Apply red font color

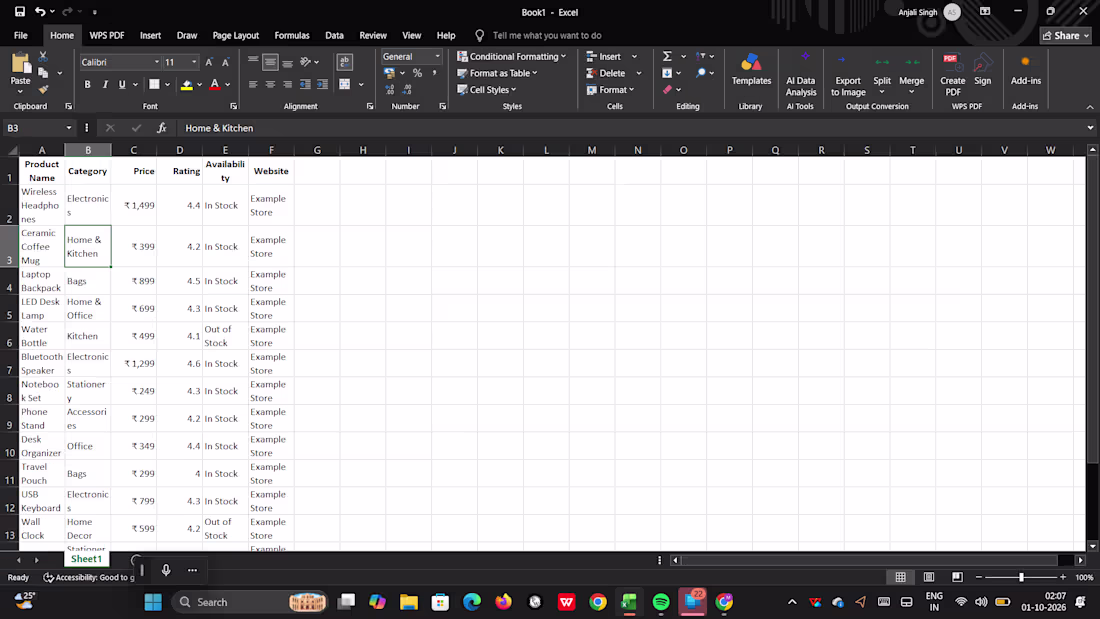(x=215, y=85)
